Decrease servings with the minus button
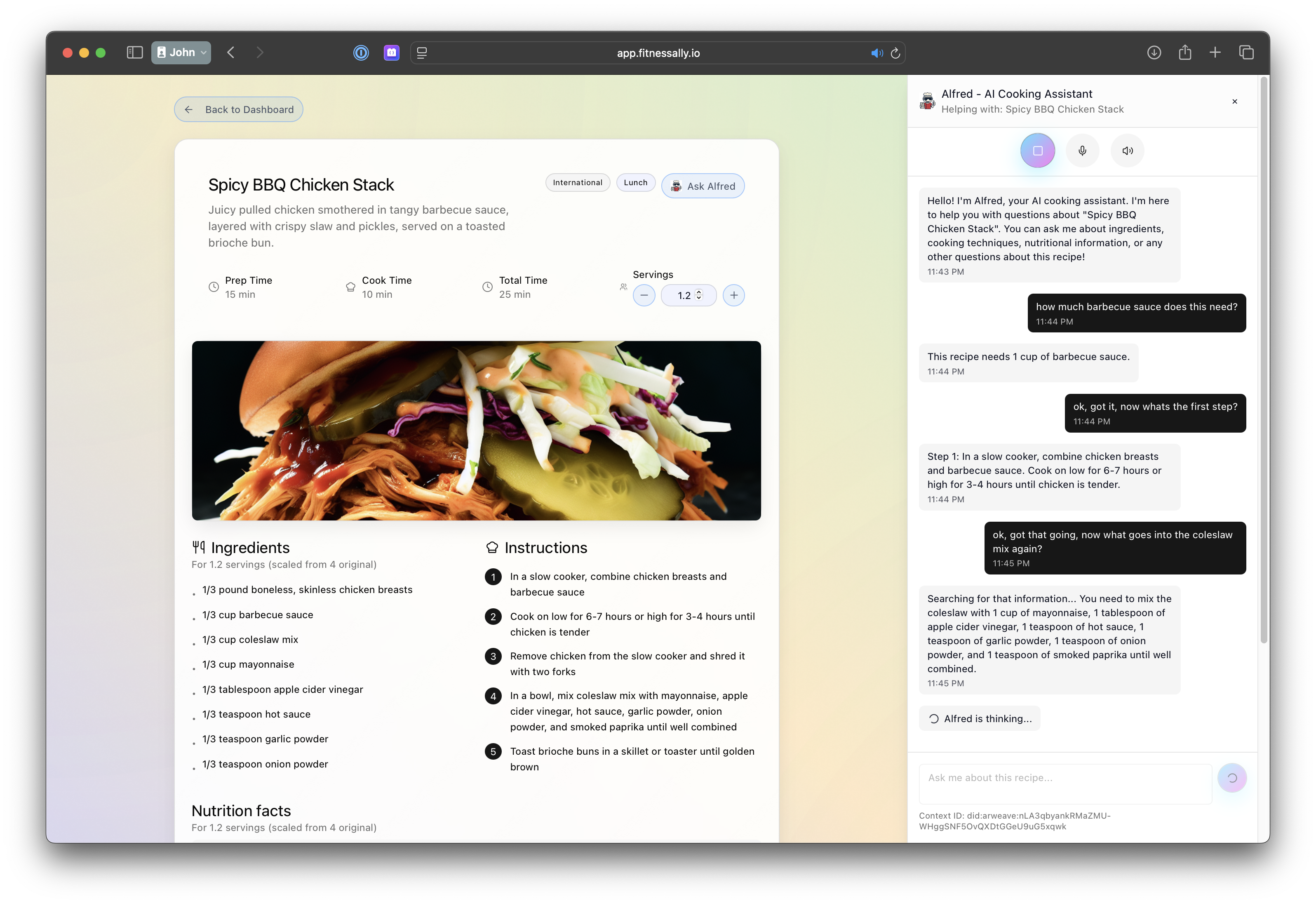The image size is (1316, 904). point(644,295)
